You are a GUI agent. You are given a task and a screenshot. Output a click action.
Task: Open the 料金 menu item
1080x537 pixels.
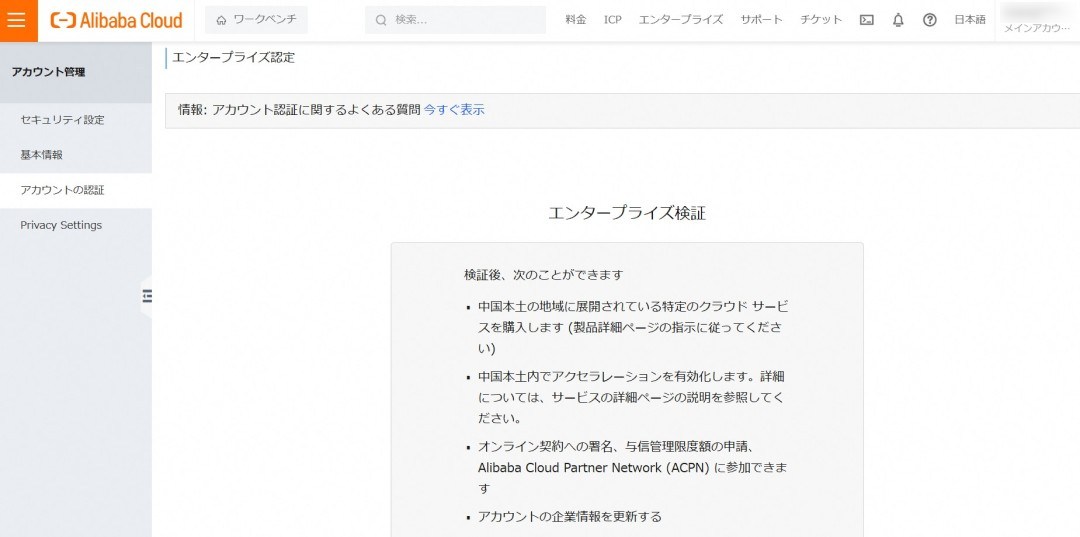(x=576, y=20)
